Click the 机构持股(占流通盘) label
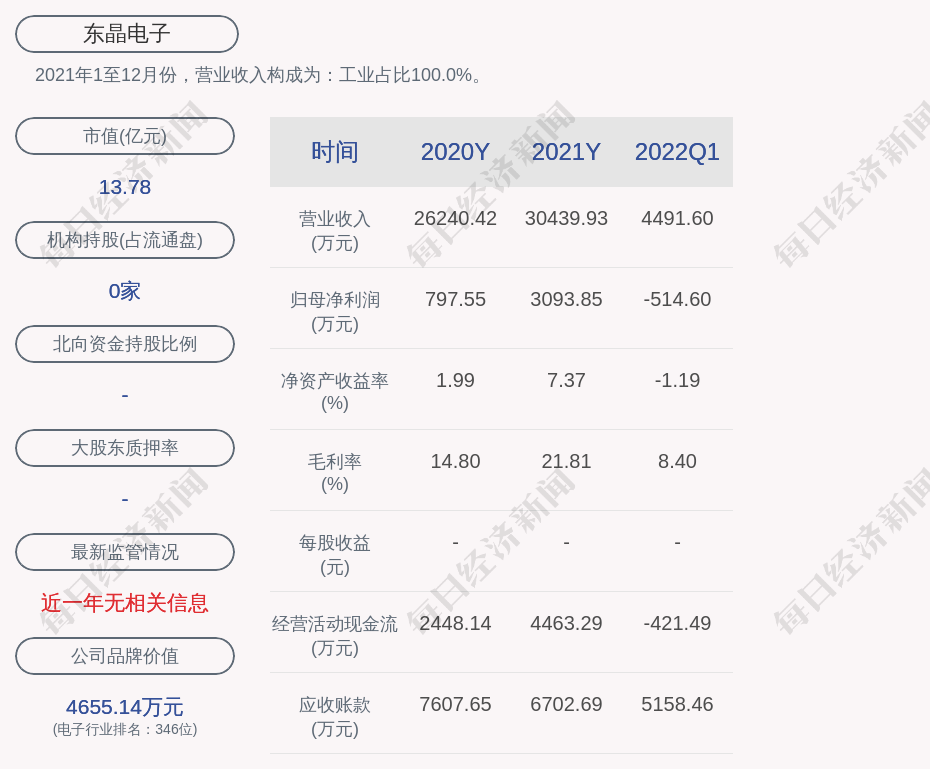Image resolution: width=930 pixels, height=769 pixels. click(x=125, y=240)
